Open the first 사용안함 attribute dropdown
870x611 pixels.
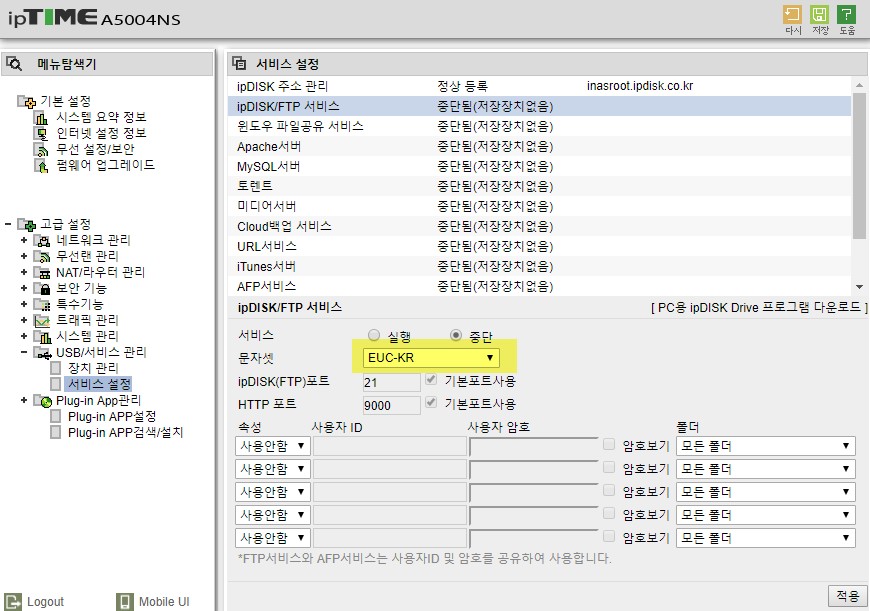coord(272,446)
